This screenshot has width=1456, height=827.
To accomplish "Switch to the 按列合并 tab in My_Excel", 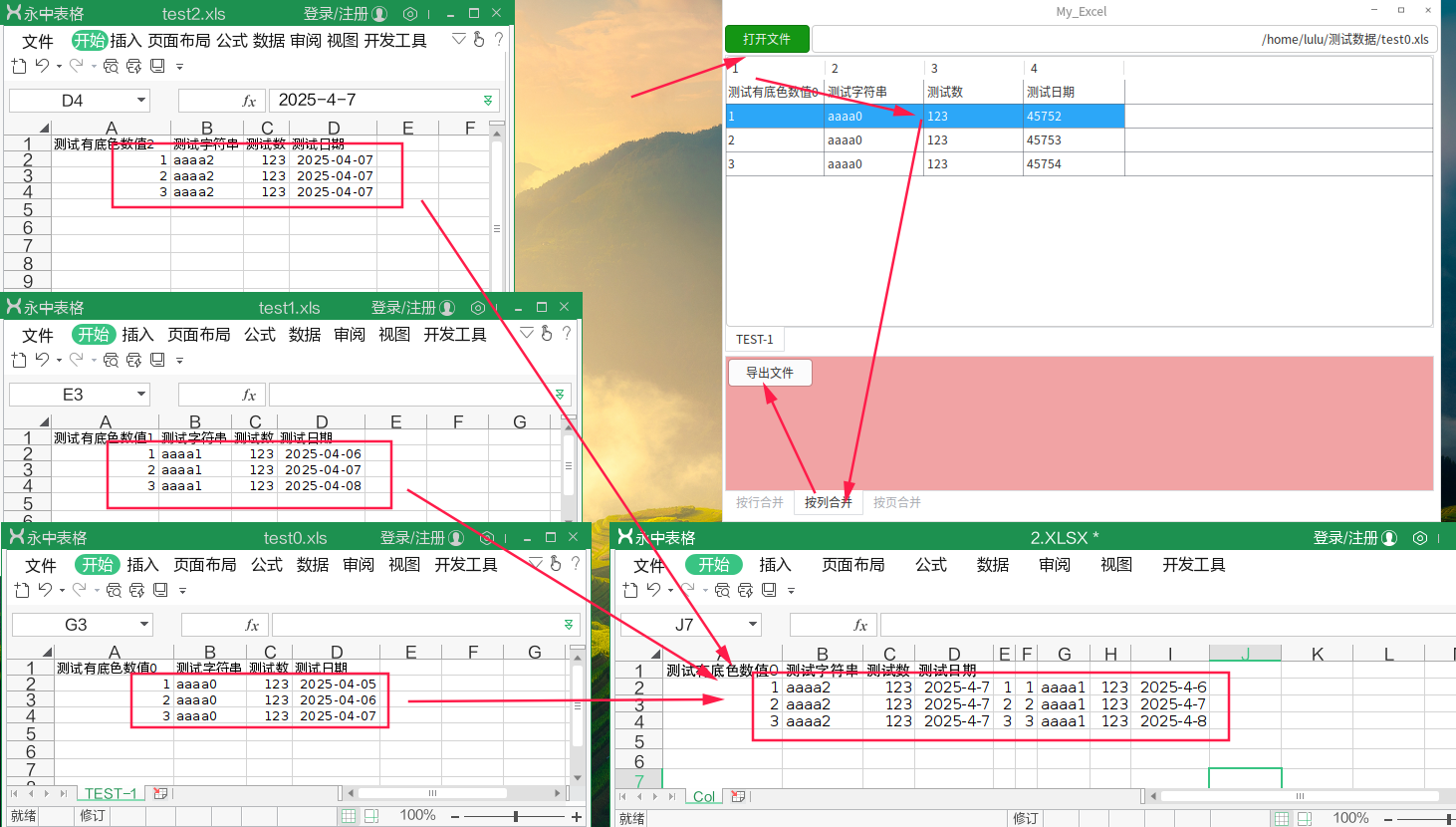I will [x=829, y=502].
